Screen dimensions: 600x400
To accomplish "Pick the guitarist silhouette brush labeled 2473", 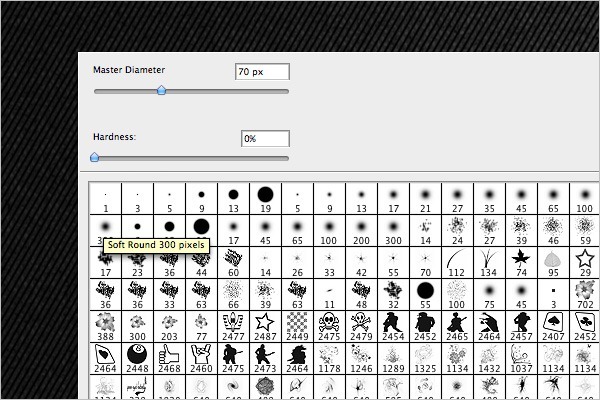I will 265,359.
